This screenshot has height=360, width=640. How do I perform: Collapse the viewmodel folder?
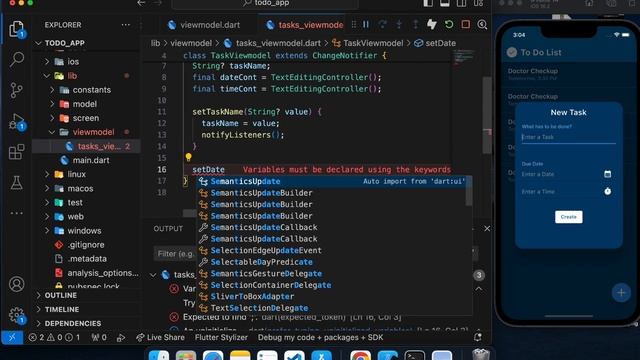coord(52,132)
